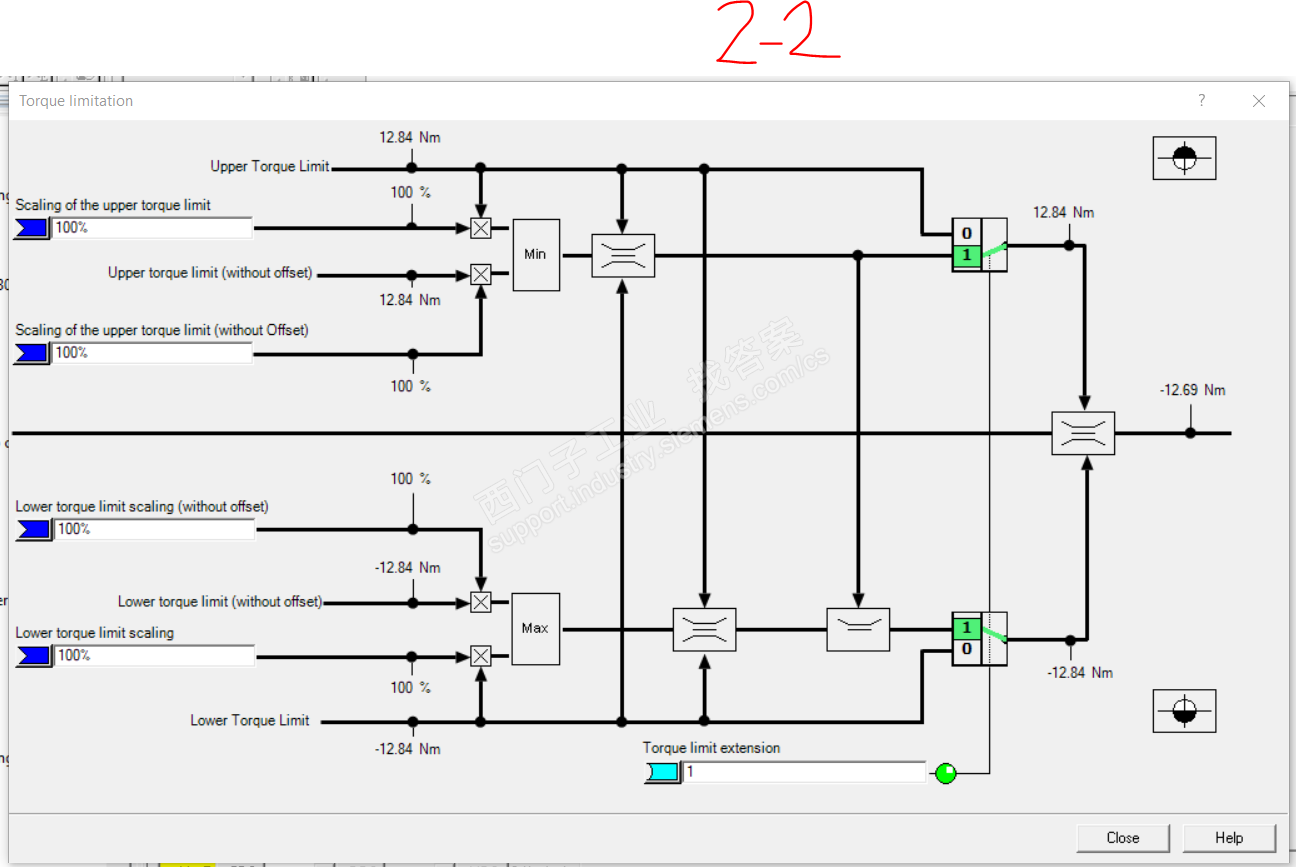Viewport: 1296px width, 867px height.
Task: Click the Lower torque limit scaling 100% field
Action: click(154, 656)
